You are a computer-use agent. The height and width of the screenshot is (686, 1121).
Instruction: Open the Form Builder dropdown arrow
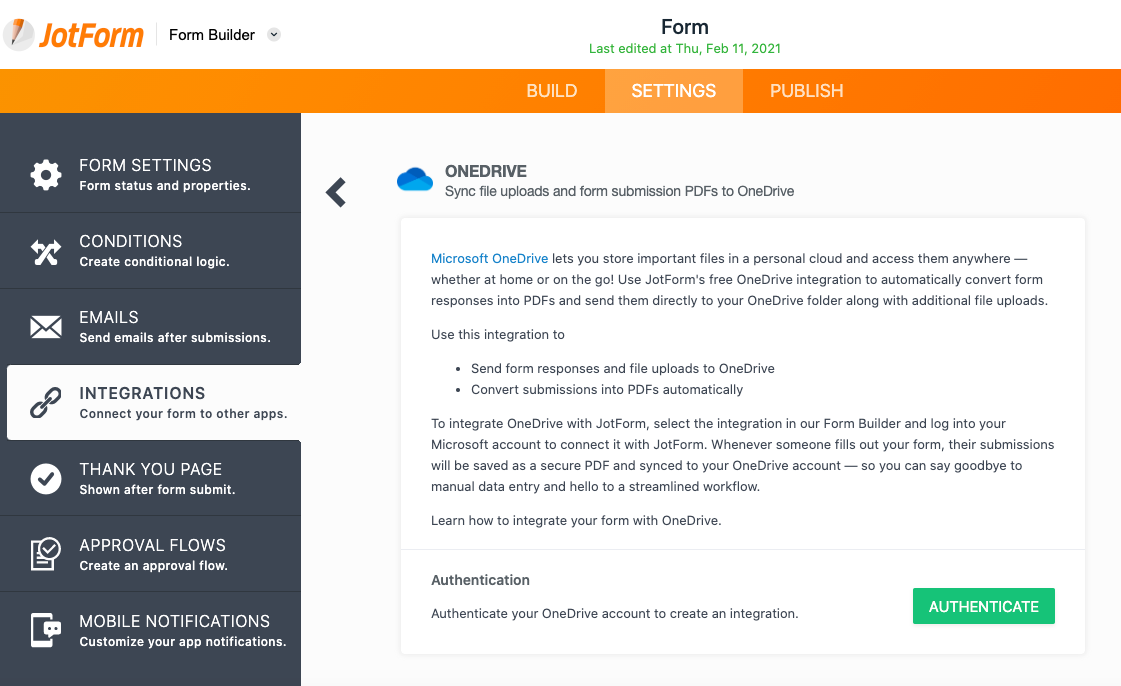coord(274,34)
